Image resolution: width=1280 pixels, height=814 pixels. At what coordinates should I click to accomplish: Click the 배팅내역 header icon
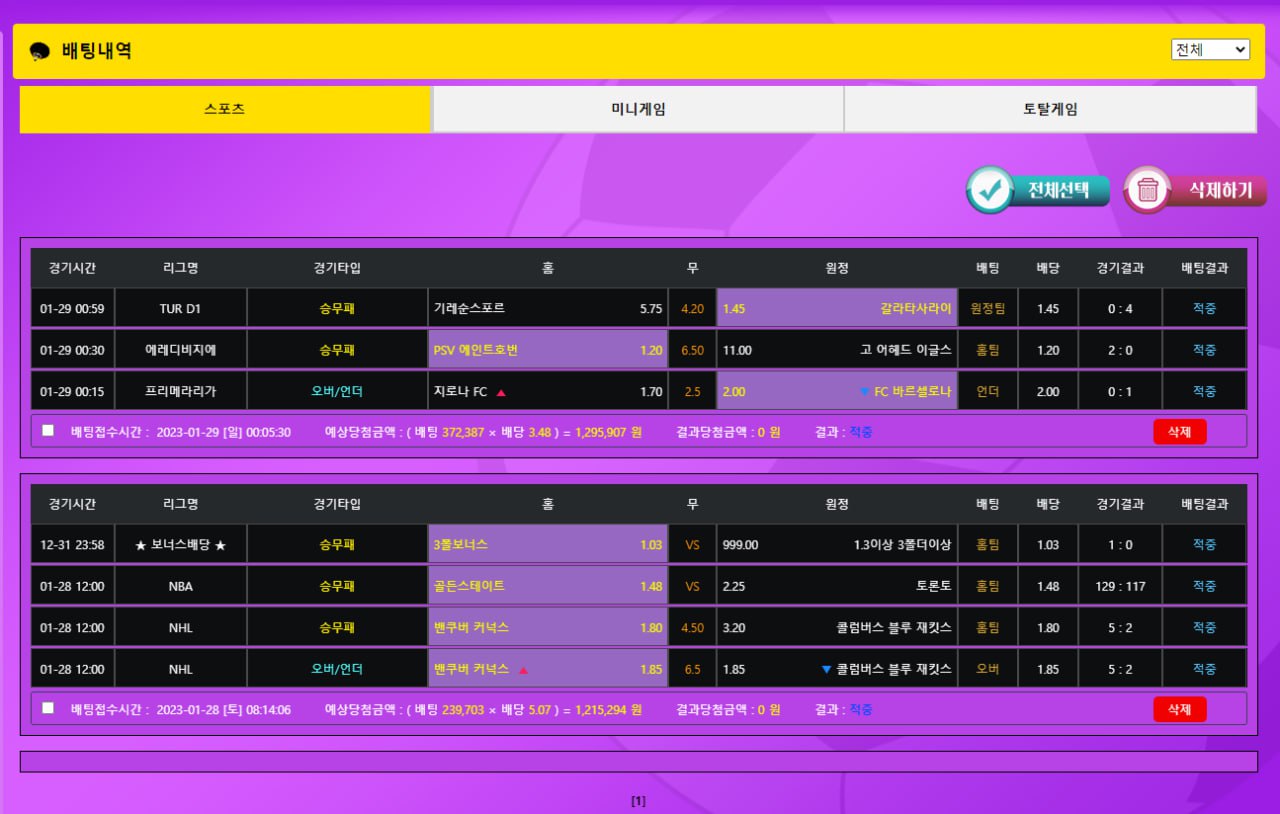pos(40,51)
